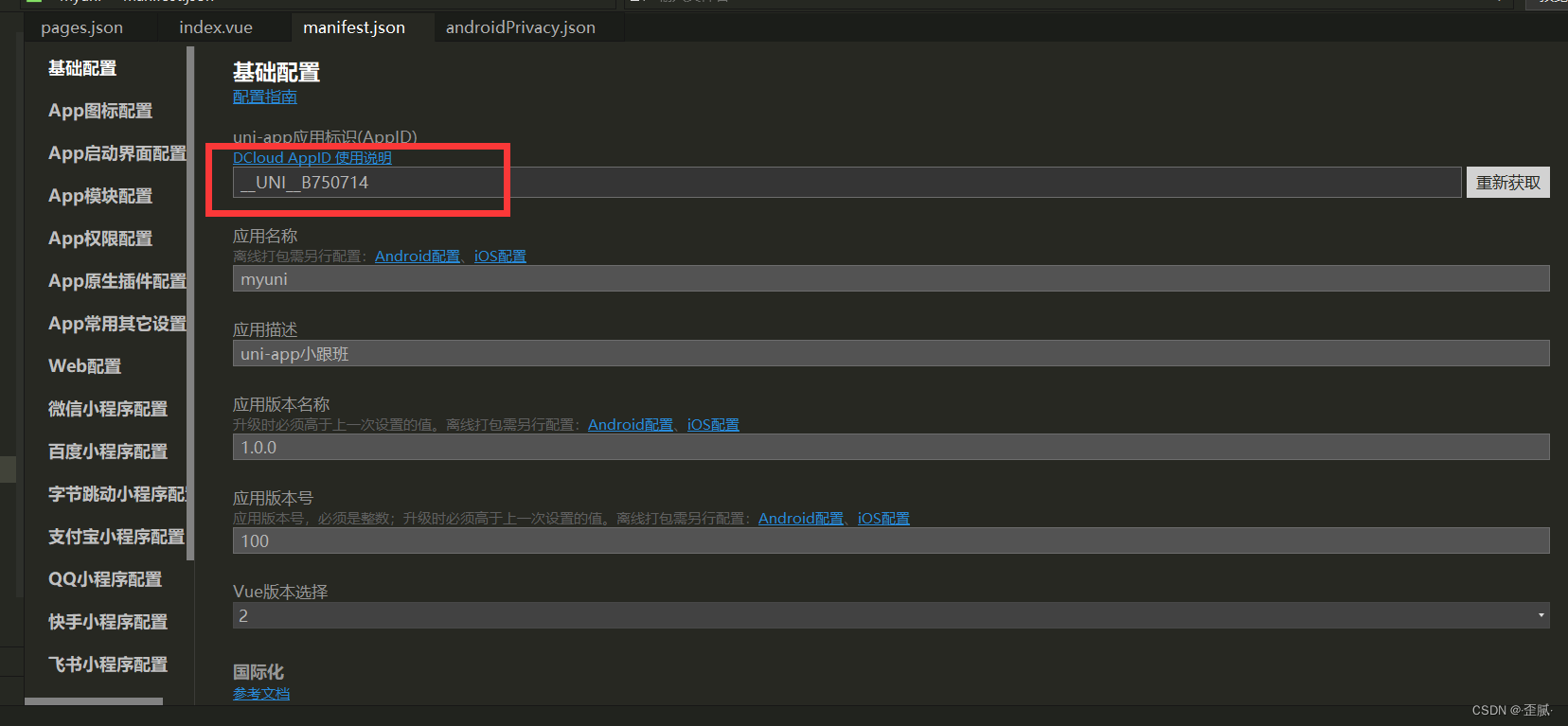Screen dimensions: 1568x726
Task: Click the sidebar horizontal scrollbar
Action: tap(94, 701)
